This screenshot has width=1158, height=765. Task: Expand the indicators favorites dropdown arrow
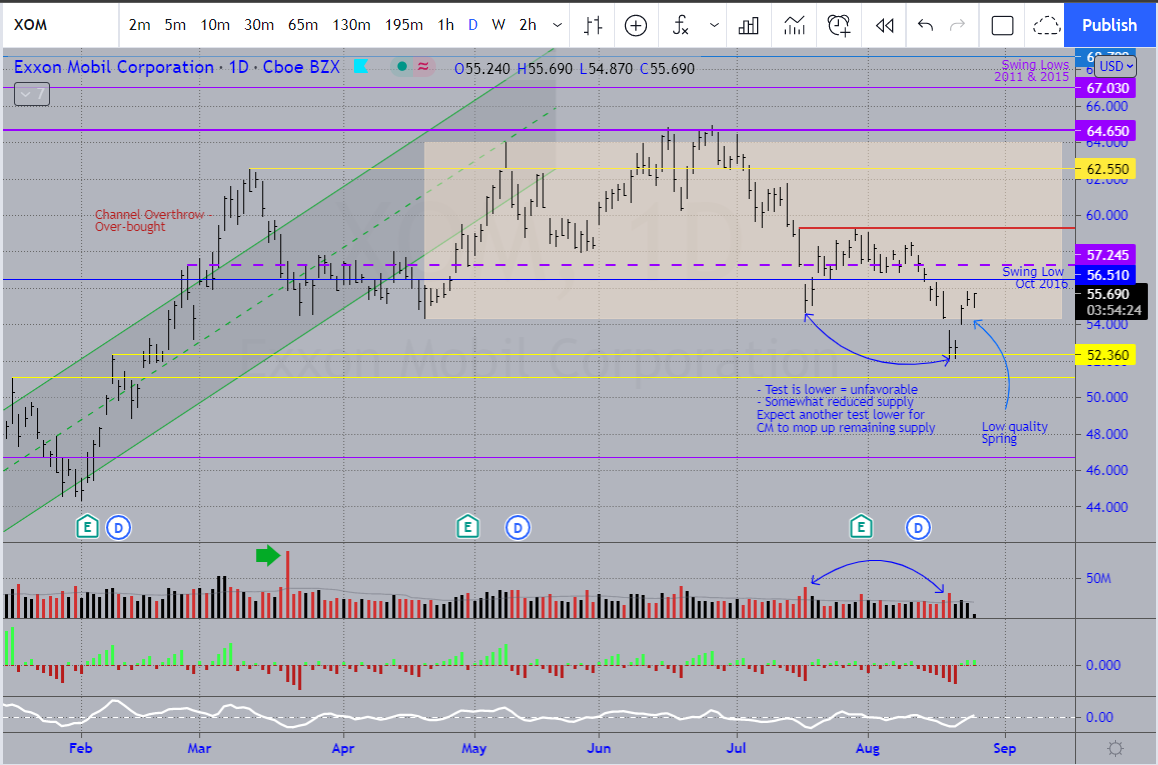click(713, 25)
